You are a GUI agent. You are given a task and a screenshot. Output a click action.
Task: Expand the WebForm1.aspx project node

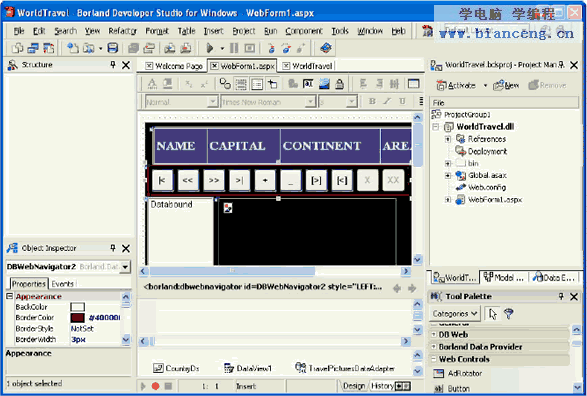coord(448,200)
